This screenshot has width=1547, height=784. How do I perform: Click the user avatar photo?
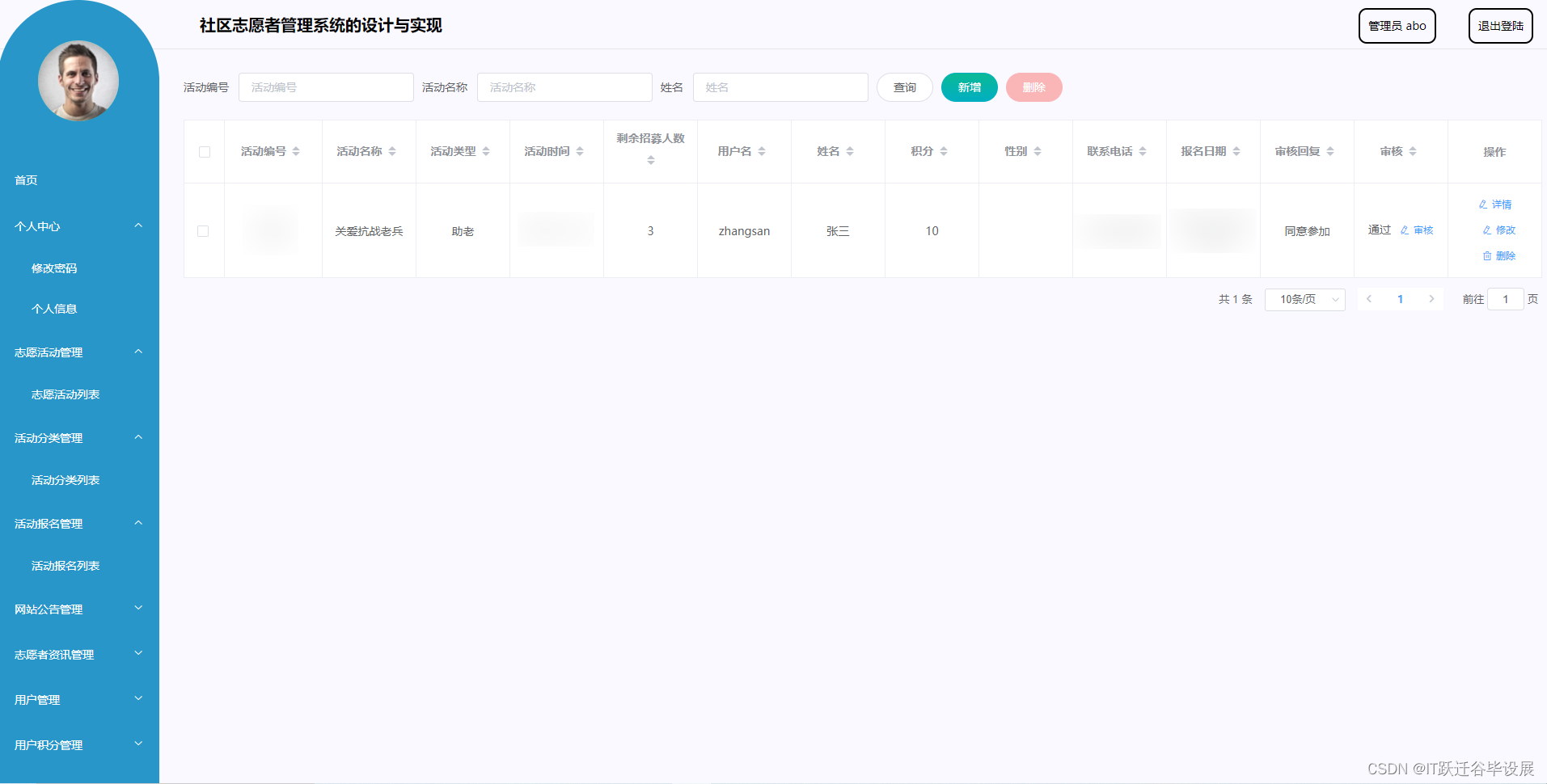78,81
